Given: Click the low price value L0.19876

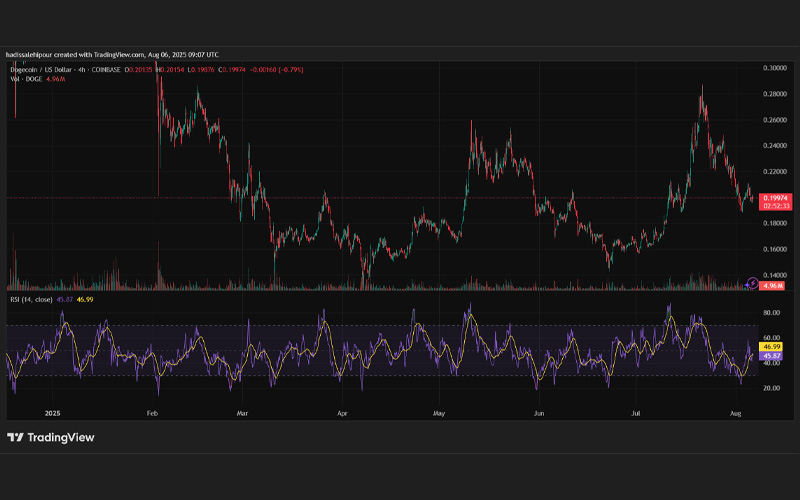Looking at the screenshot, I should coord(201,69).
